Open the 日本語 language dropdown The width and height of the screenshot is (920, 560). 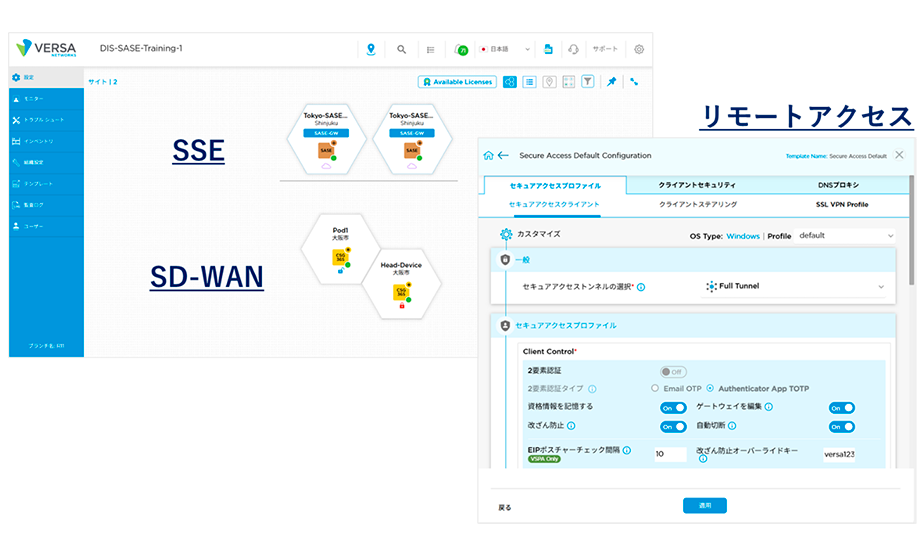[504, 49]
